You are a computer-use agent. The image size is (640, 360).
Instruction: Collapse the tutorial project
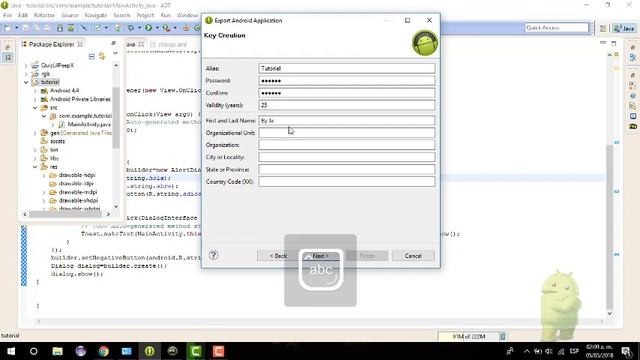pyautogui.click(x=26, y=82)
